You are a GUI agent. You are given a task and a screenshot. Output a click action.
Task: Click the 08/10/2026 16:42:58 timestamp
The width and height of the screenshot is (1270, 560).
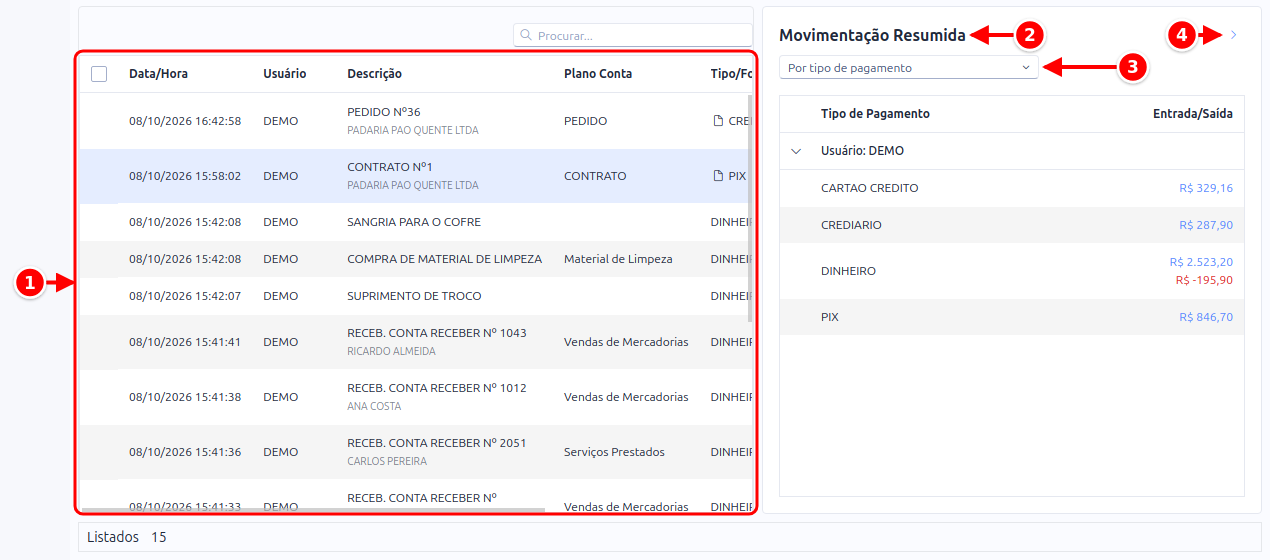click(185, 121)
